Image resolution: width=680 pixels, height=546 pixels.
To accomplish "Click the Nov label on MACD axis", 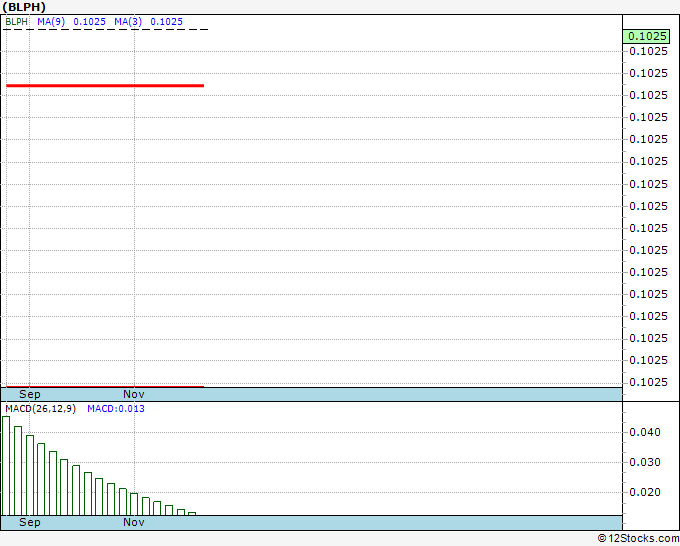I will click(134, 522).
